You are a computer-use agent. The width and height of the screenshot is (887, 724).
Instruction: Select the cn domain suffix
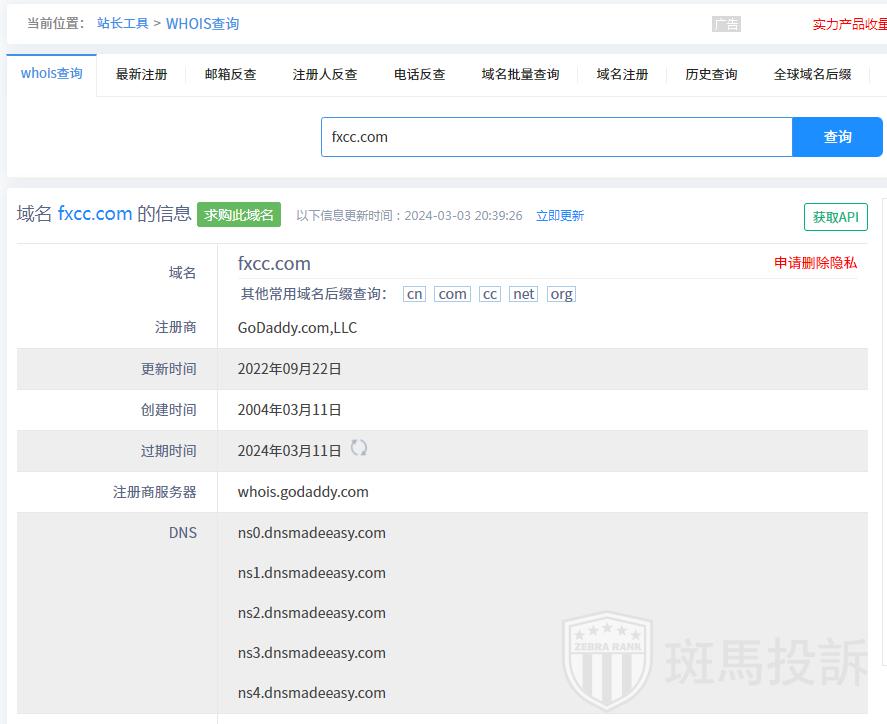click(414, 294)
